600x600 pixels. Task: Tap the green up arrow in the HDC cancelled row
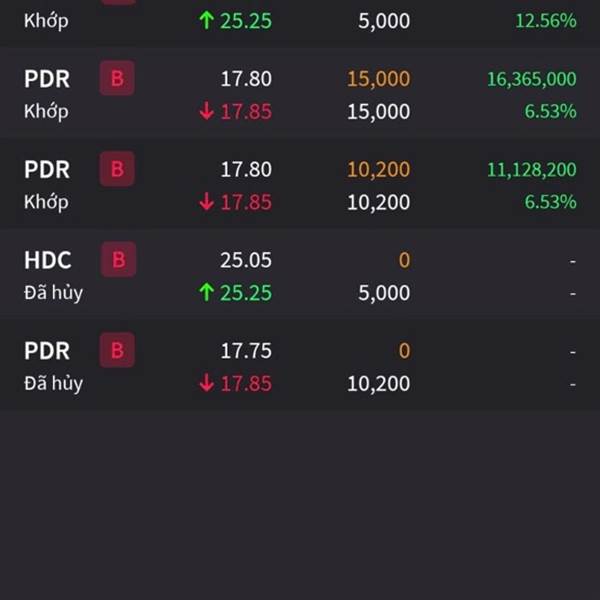[x=206, y=292]
